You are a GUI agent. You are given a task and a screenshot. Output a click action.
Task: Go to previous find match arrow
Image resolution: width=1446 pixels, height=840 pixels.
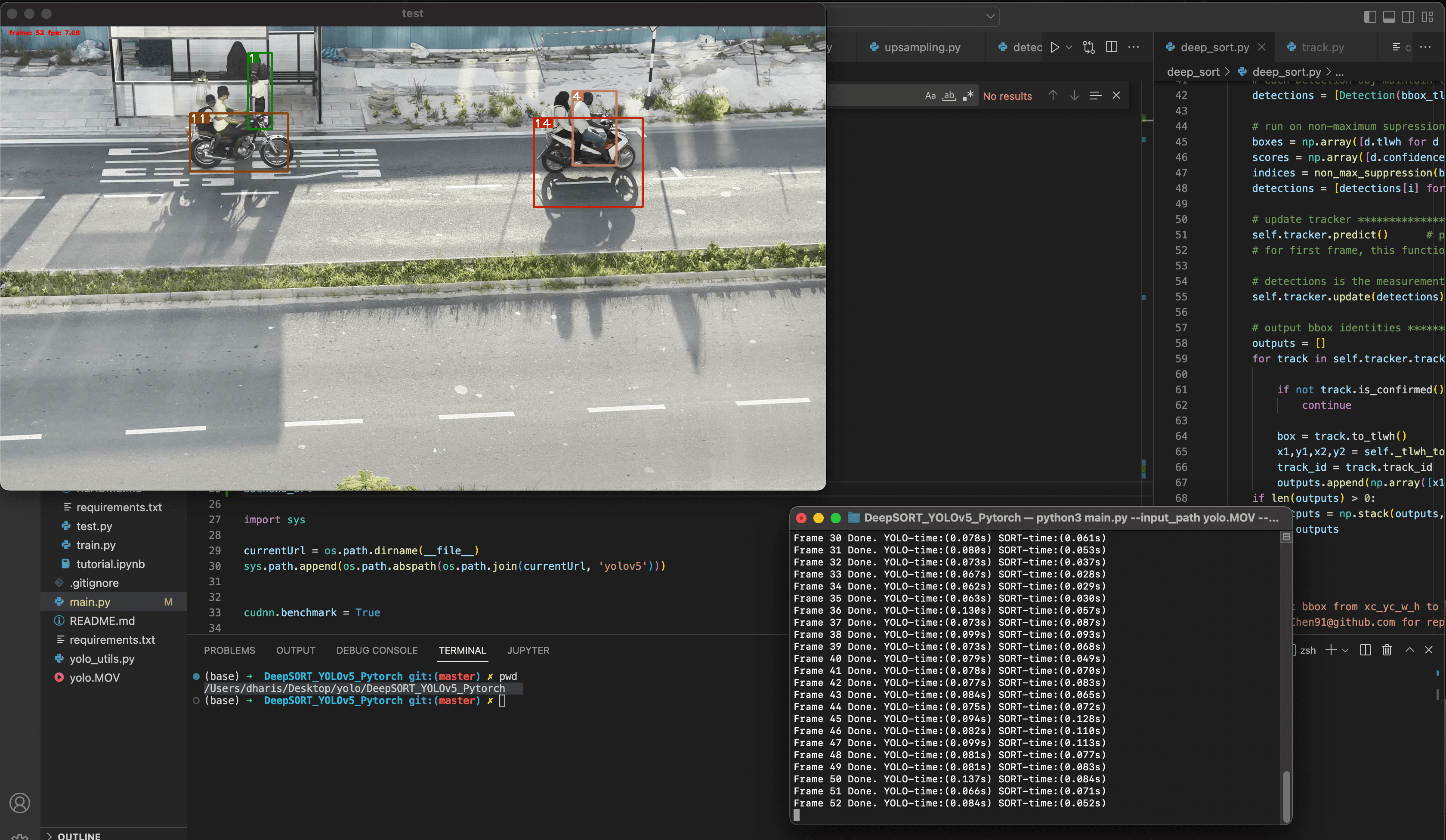coord(1052,95)
